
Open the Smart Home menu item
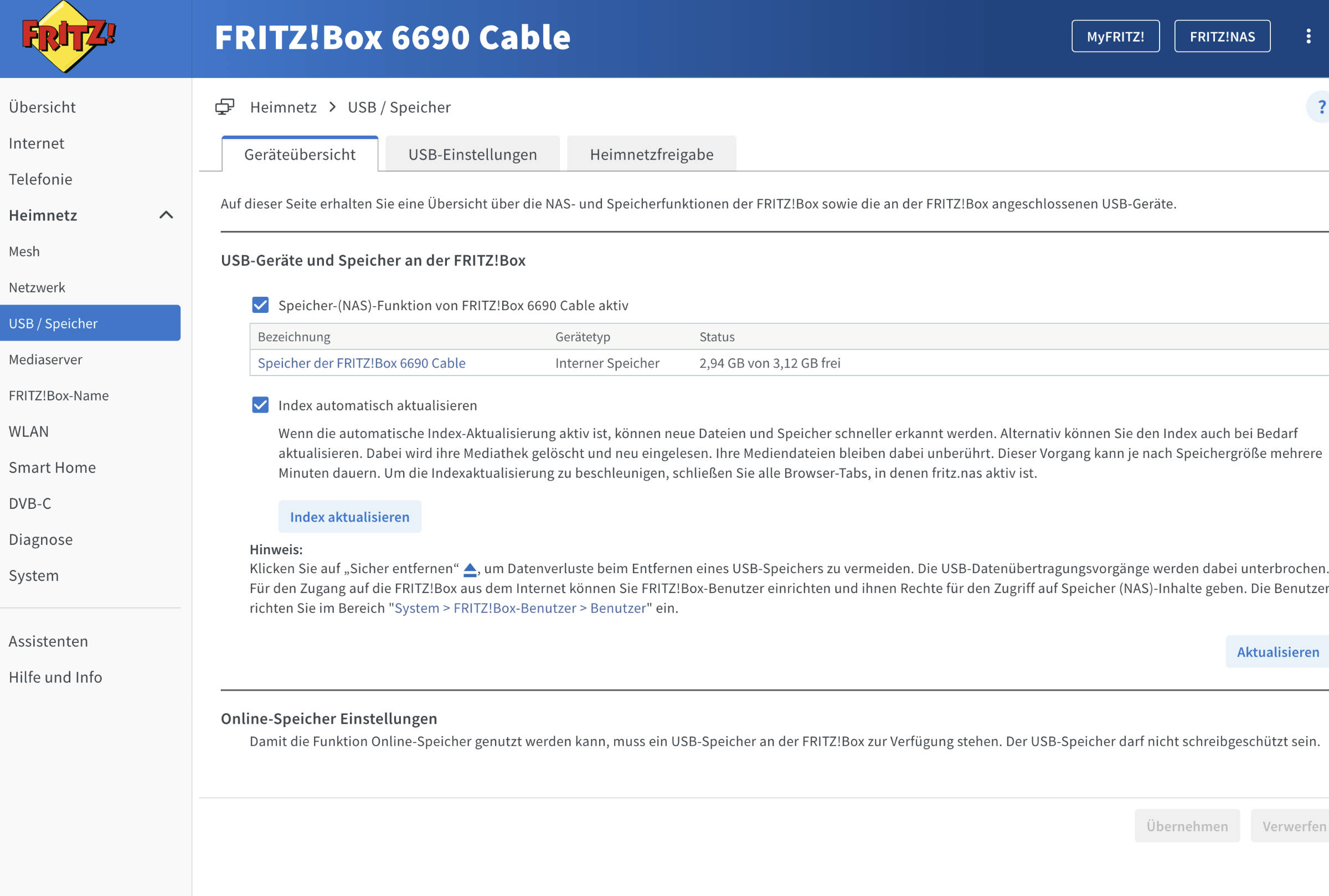click(x=52, y=467)
